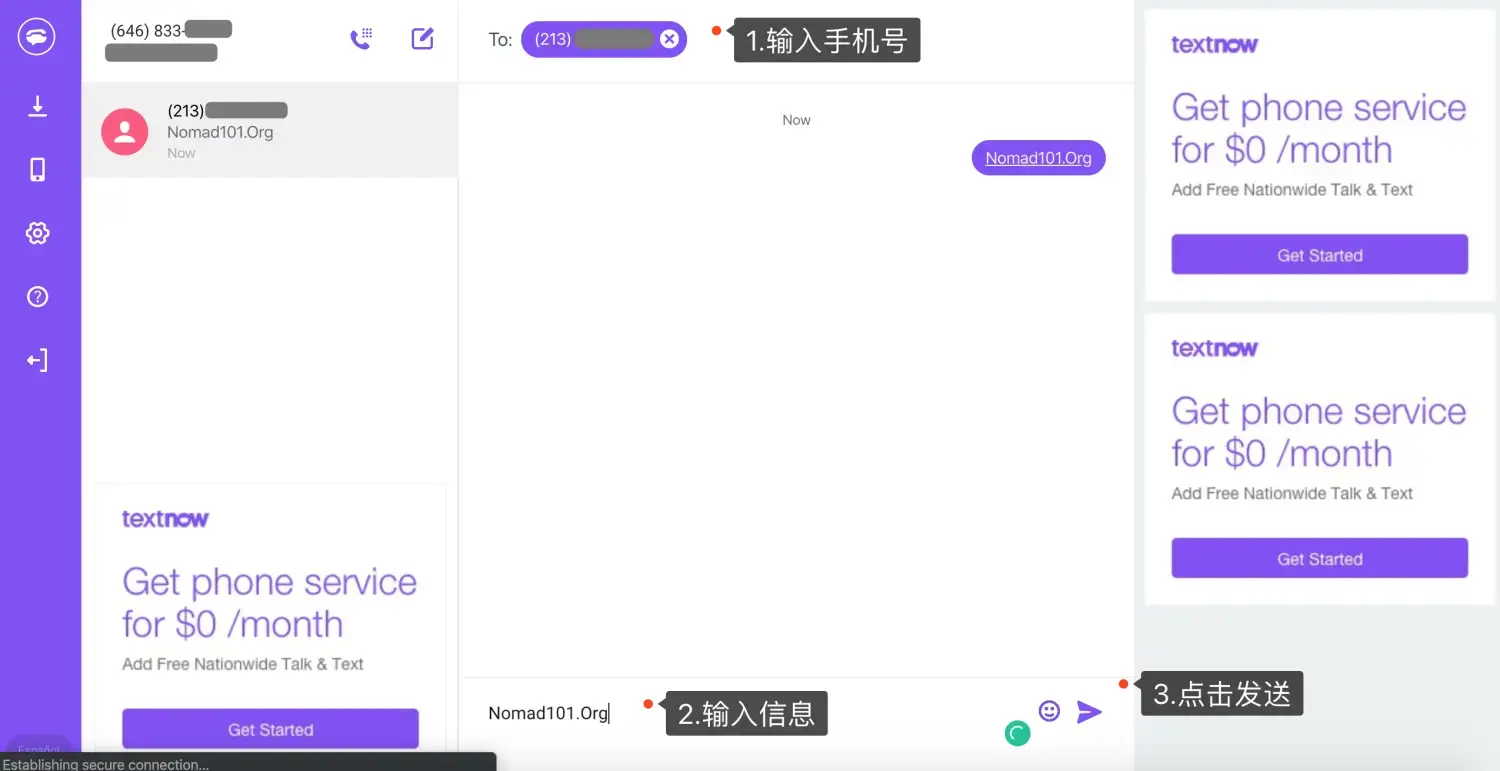This screenshot has height=771, width=1500.
Task: Open the mobile phone icon in sidebar
Action: (38, 169)
